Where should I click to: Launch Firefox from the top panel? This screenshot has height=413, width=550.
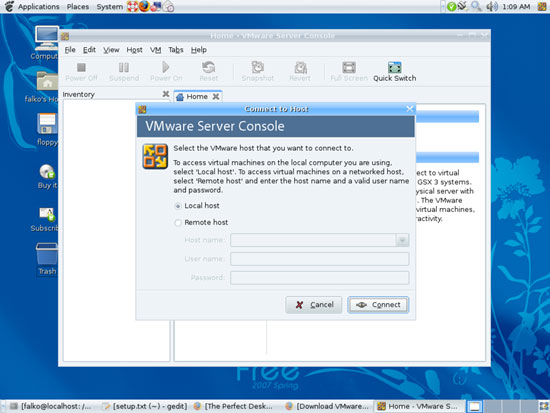point(144,6)
